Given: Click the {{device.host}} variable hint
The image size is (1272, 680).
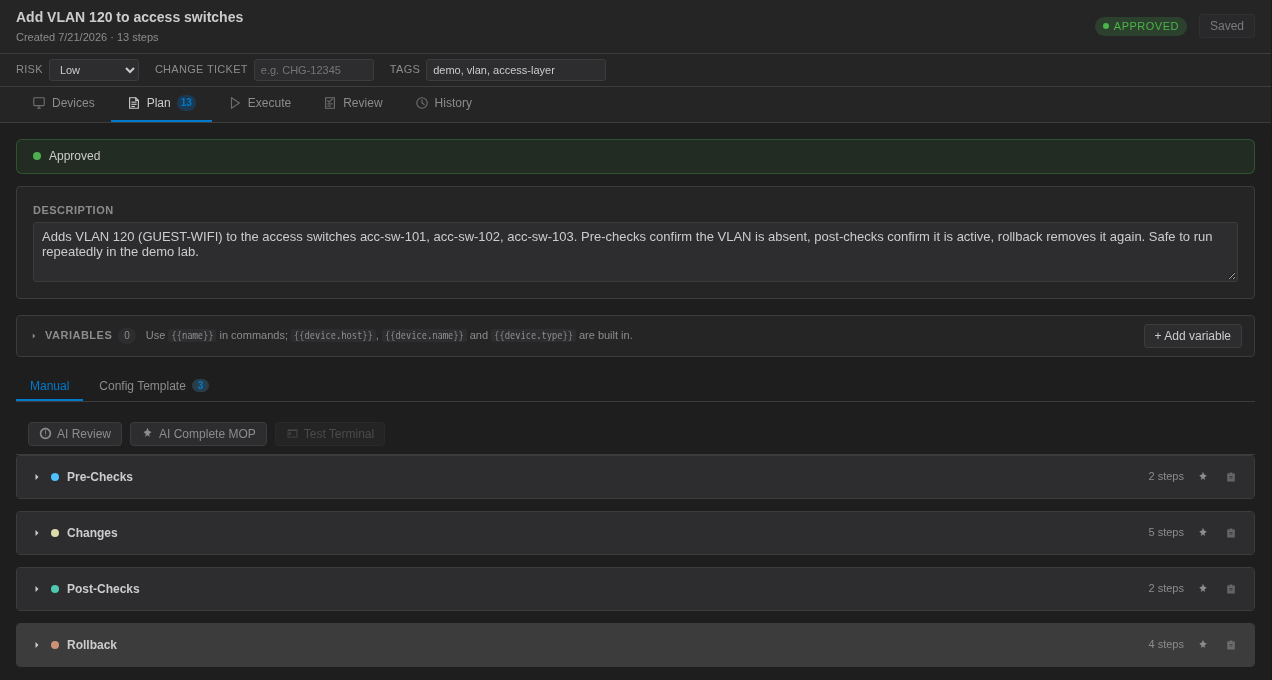Looking at the screenshot, I should click(x=334, y=336).
